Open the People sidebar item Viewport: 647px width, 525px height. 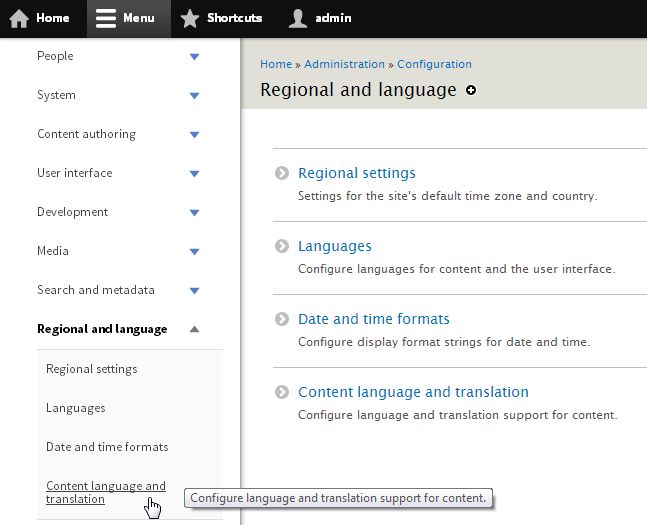(55, 56)
